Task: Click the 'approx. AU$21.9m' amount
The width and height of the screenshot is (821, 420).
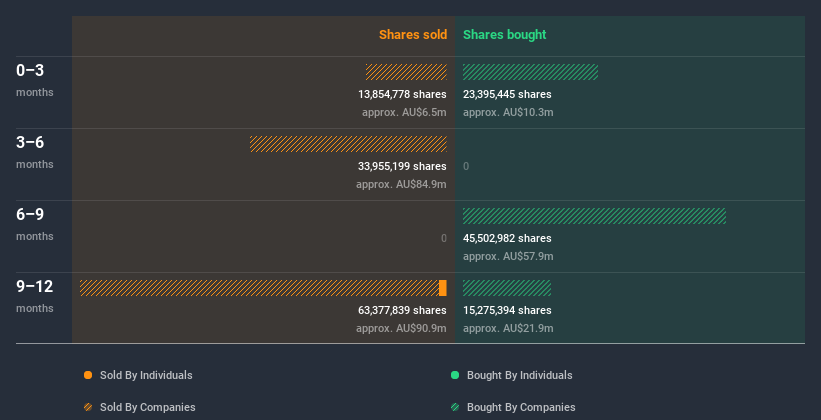Action: pyautogui.click(x=508, y=328)
